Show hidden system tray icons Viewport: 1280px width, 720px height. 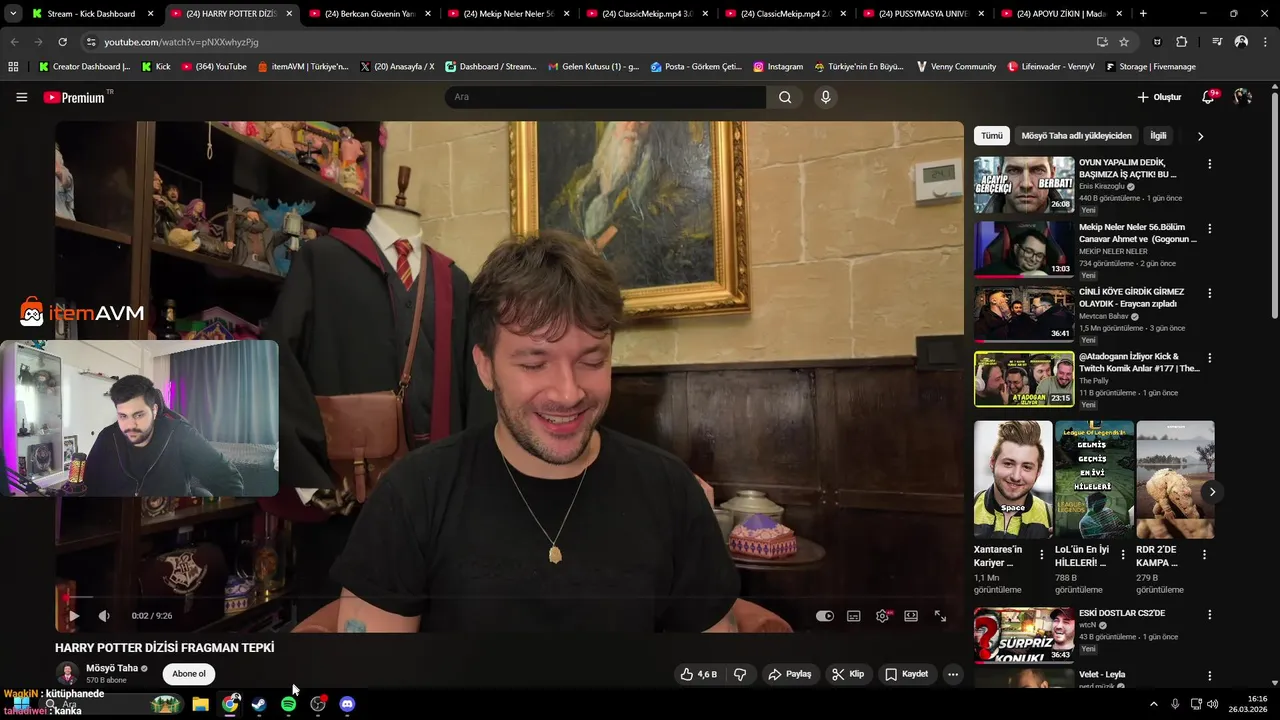(1153, 704)
